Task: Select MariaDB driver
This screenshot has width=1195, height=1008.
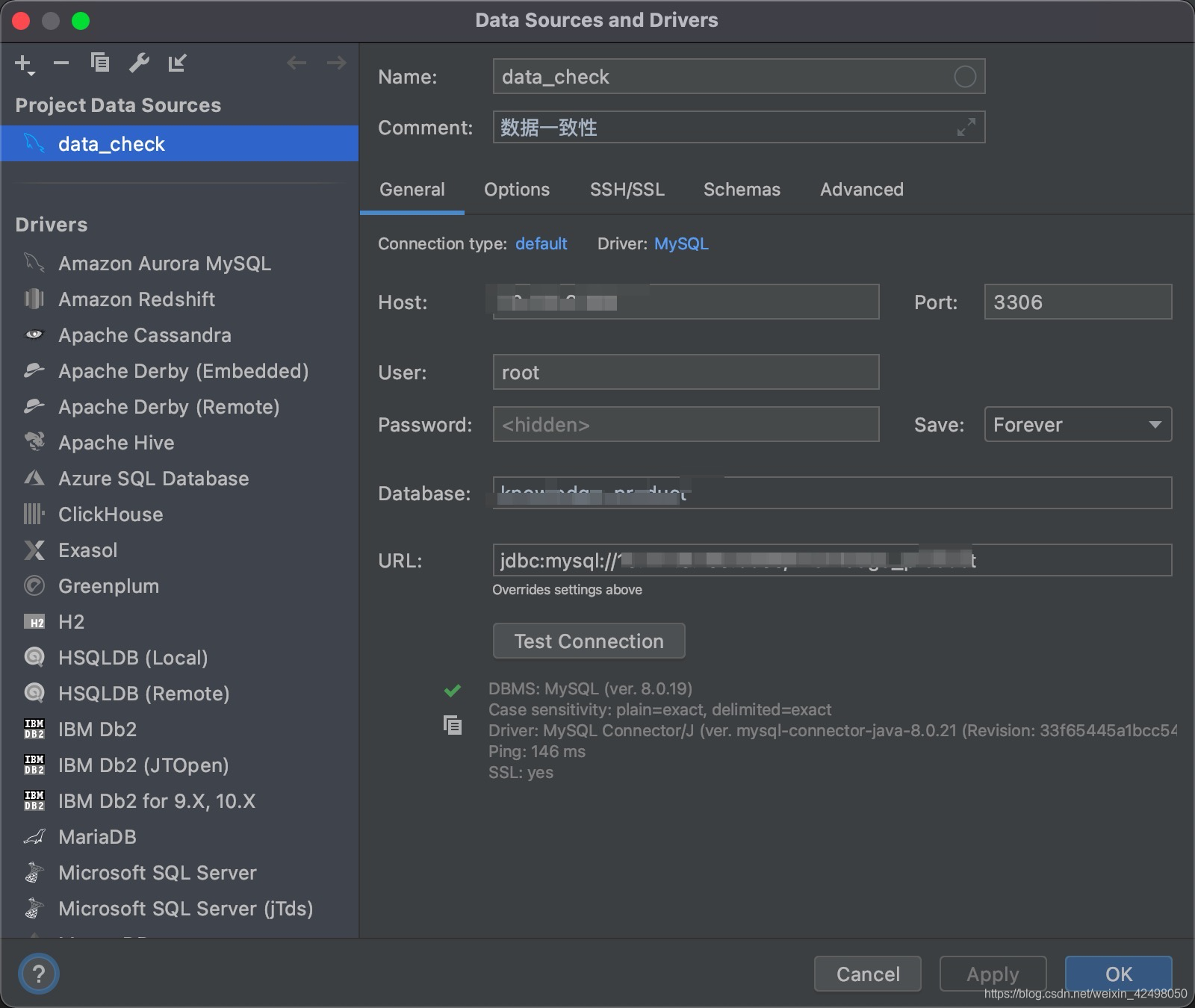Action: pyautogui.click(x=179, y=837)
